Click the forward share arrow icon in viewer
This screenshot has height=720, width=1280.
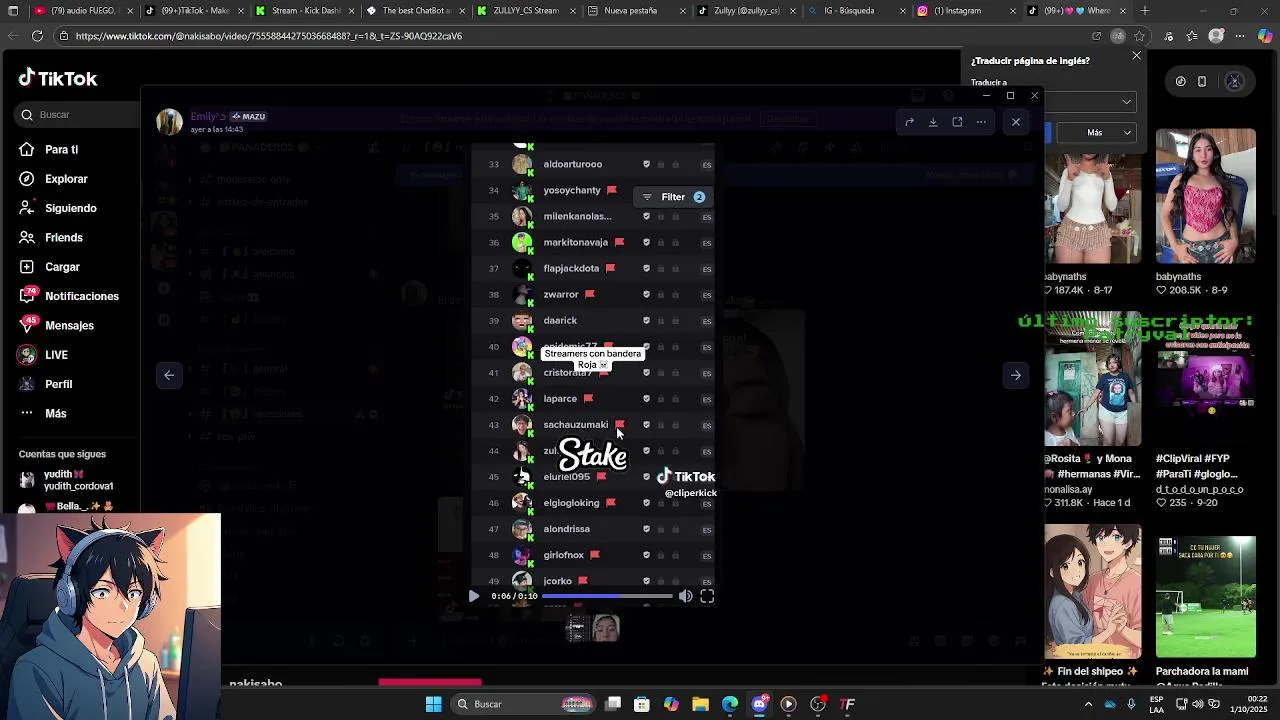click(909, 122)
